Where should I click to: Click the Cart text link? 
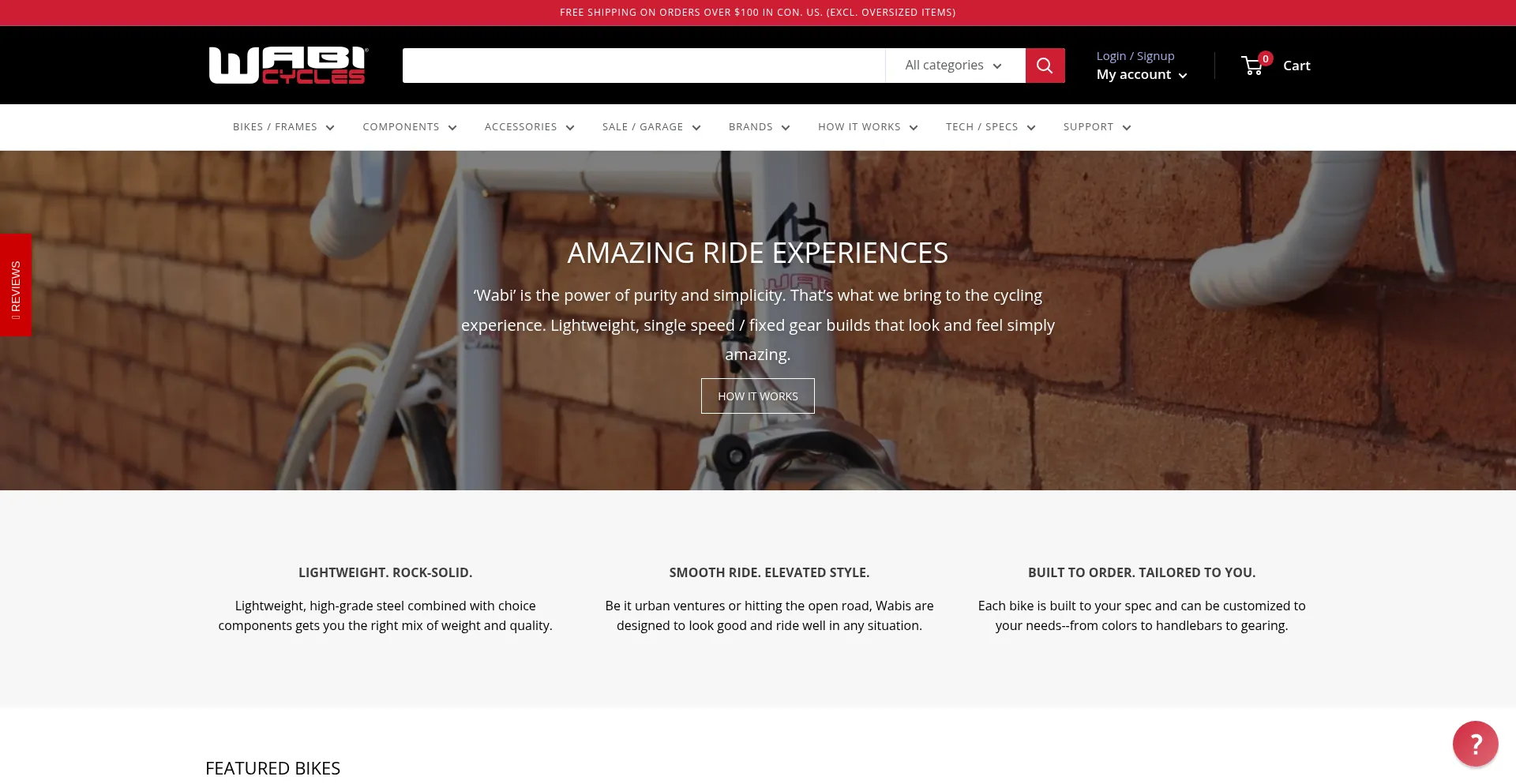point(1296,66)
